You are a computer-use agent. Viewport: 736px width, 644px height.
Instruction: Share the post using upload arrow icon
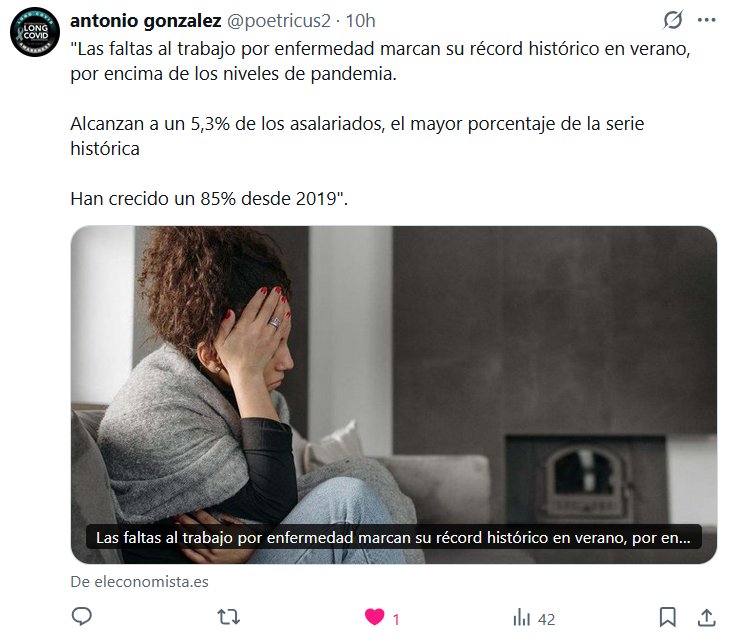(x=706, y=617)
